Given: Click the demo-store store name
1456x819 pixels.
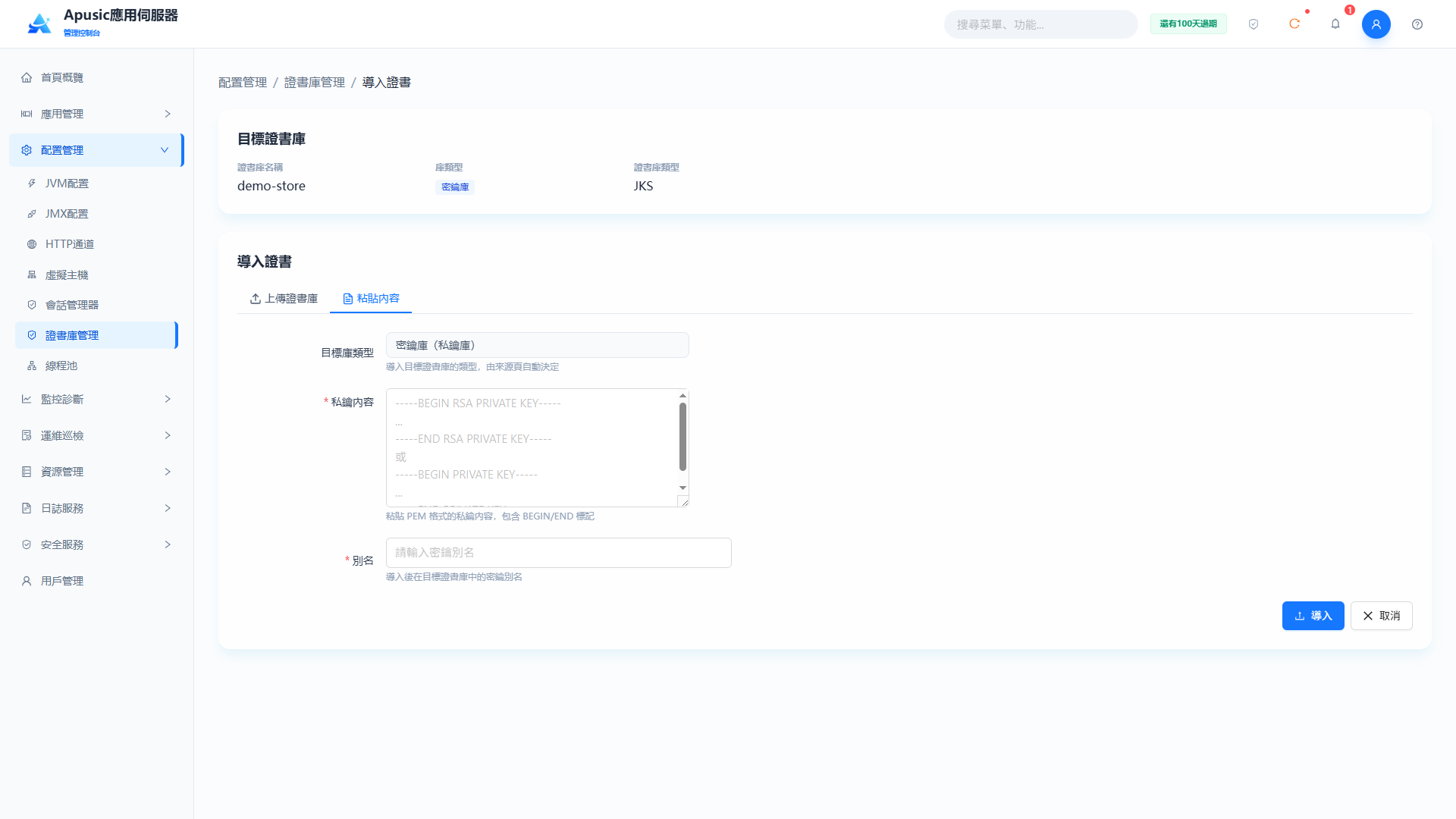Looking at the screenshot, I should [x=271, y=186].
